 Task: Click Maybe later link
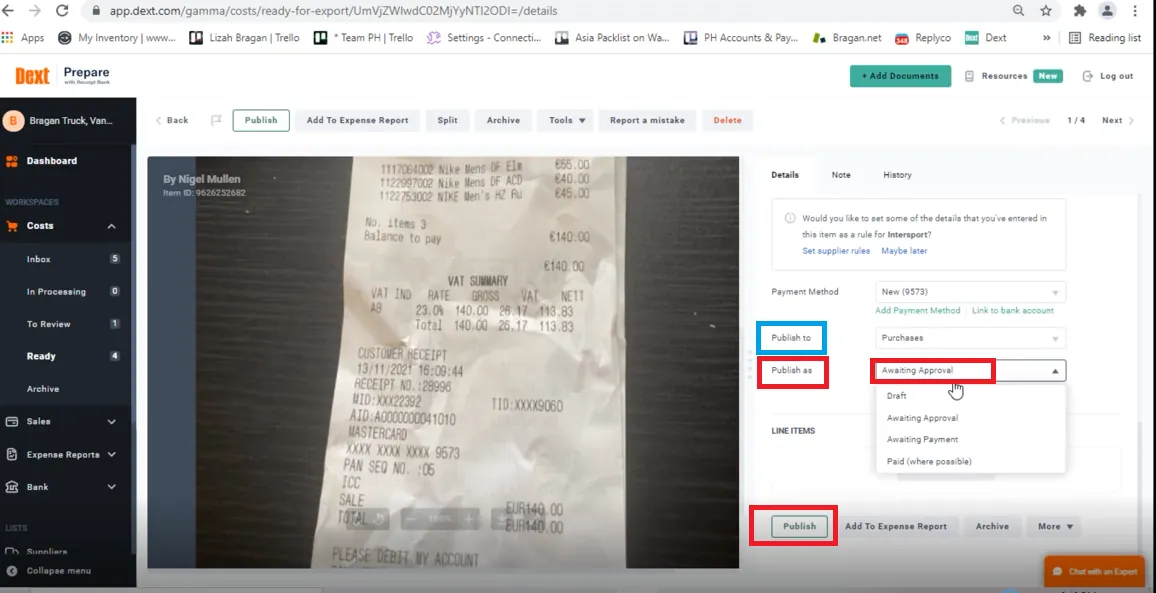tap(905, 251)
